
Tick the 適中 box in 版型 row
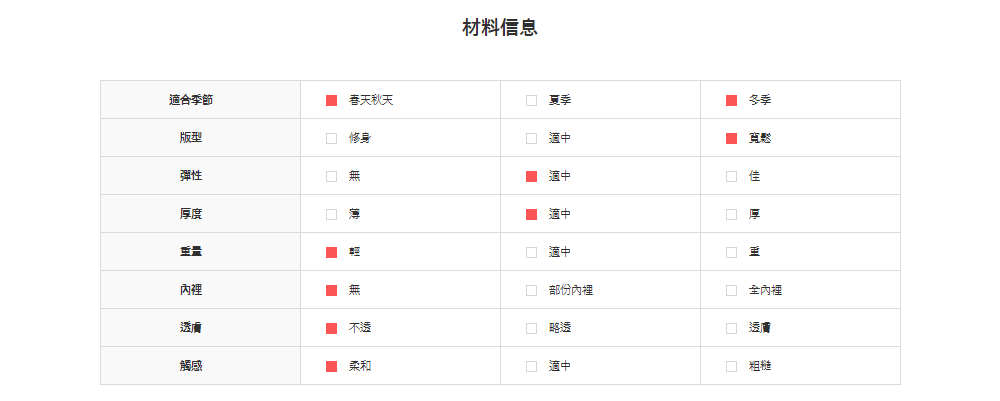(x=531, y=138)
